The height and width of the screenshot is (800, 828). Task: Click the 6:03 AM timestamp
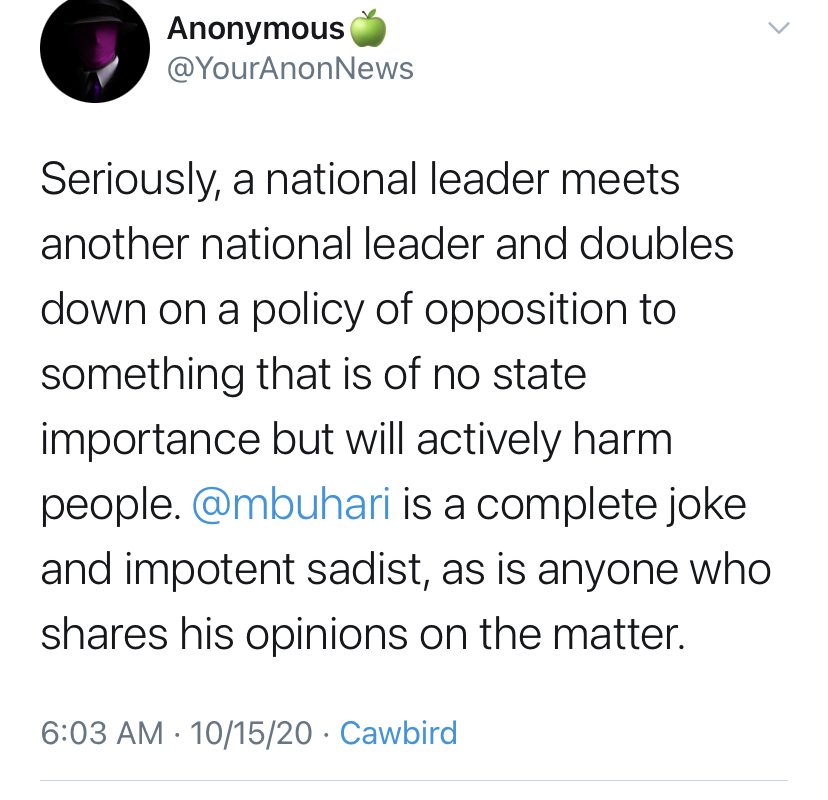[101, 733]
